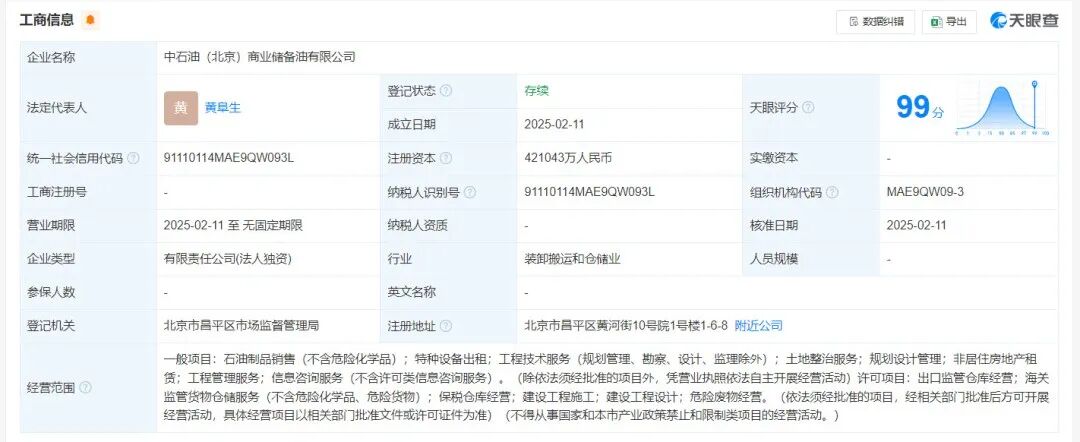Click the help icon beside 经营范围
Viewport: 1080px width, 442px height.
pyautogui.click(x=85, y=388)
